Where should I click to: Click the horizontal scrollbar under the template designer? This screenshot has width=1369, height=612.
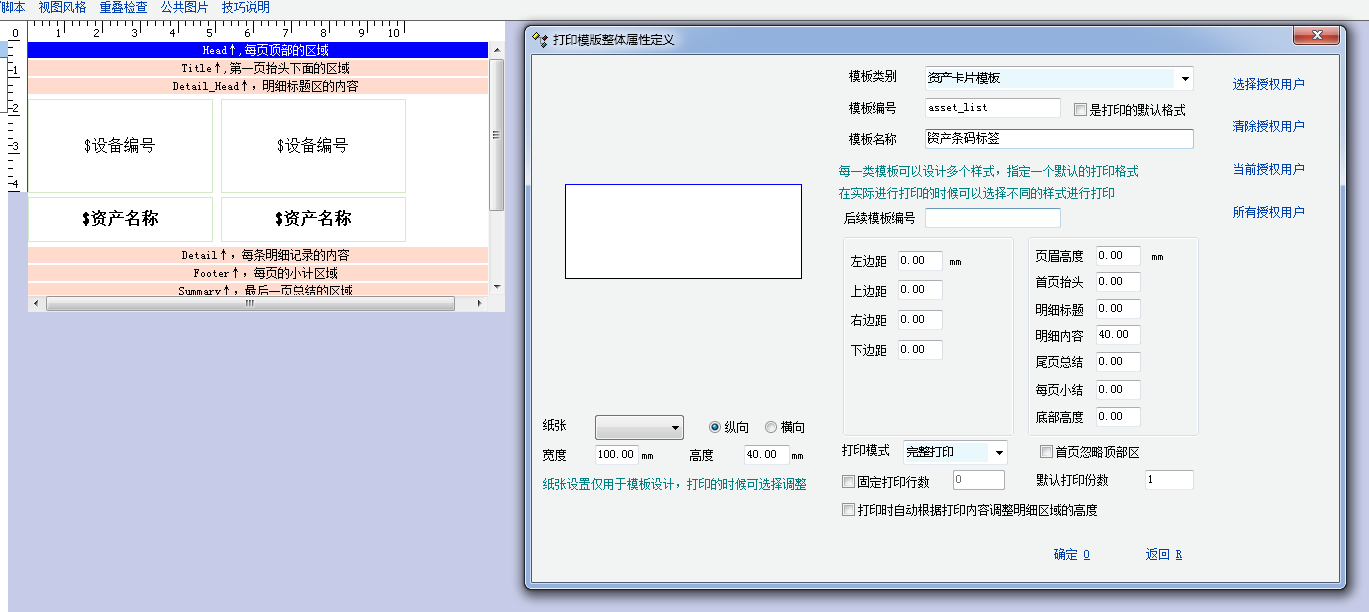[x=250, y=303]
